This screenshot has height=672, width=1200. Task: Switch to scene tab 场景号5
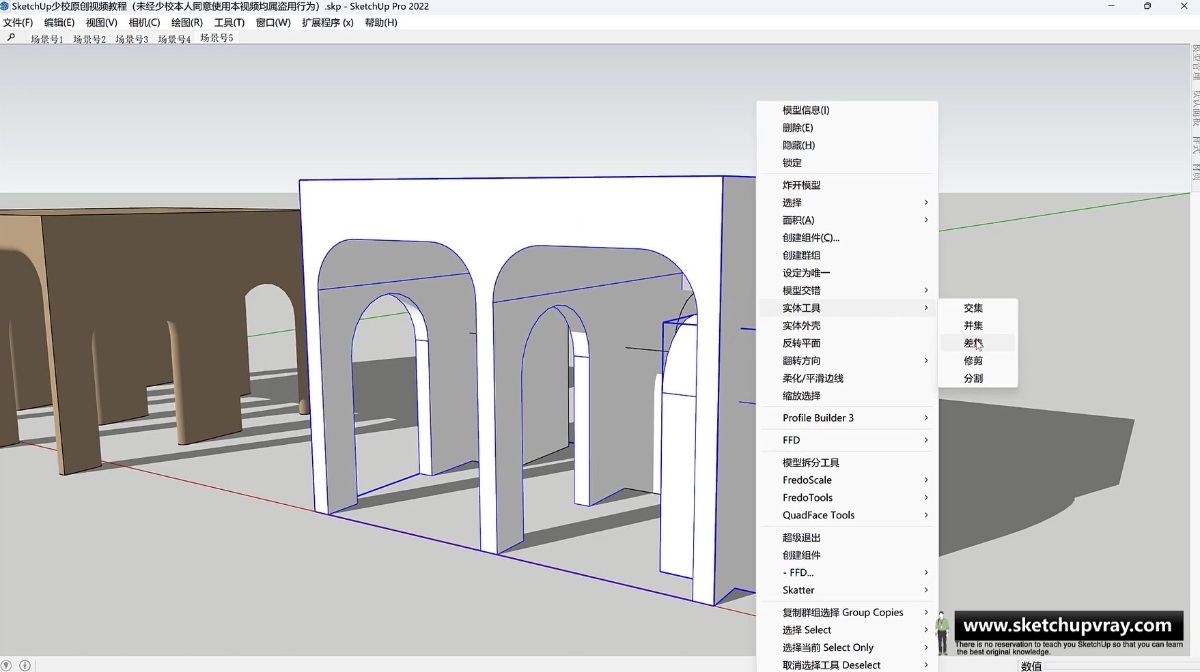point(217,38)
